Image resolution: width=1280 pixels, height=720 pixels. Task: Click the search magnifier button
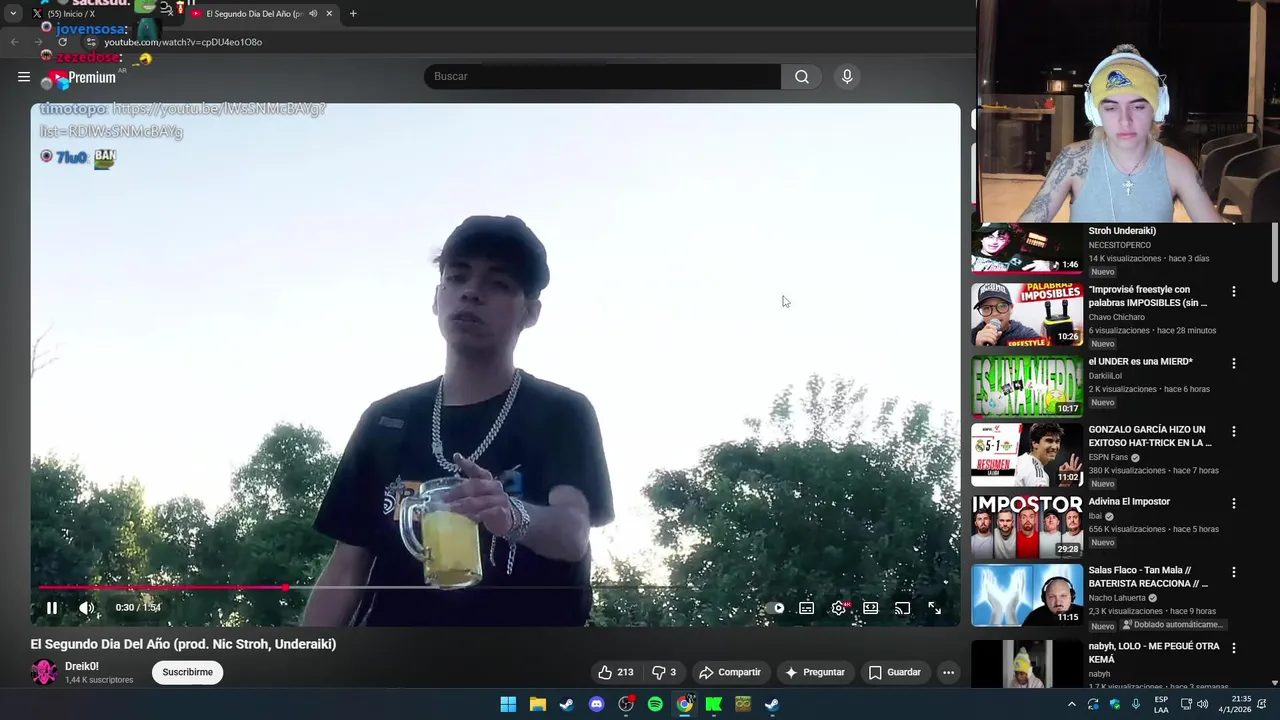click(x=802, y=76)
